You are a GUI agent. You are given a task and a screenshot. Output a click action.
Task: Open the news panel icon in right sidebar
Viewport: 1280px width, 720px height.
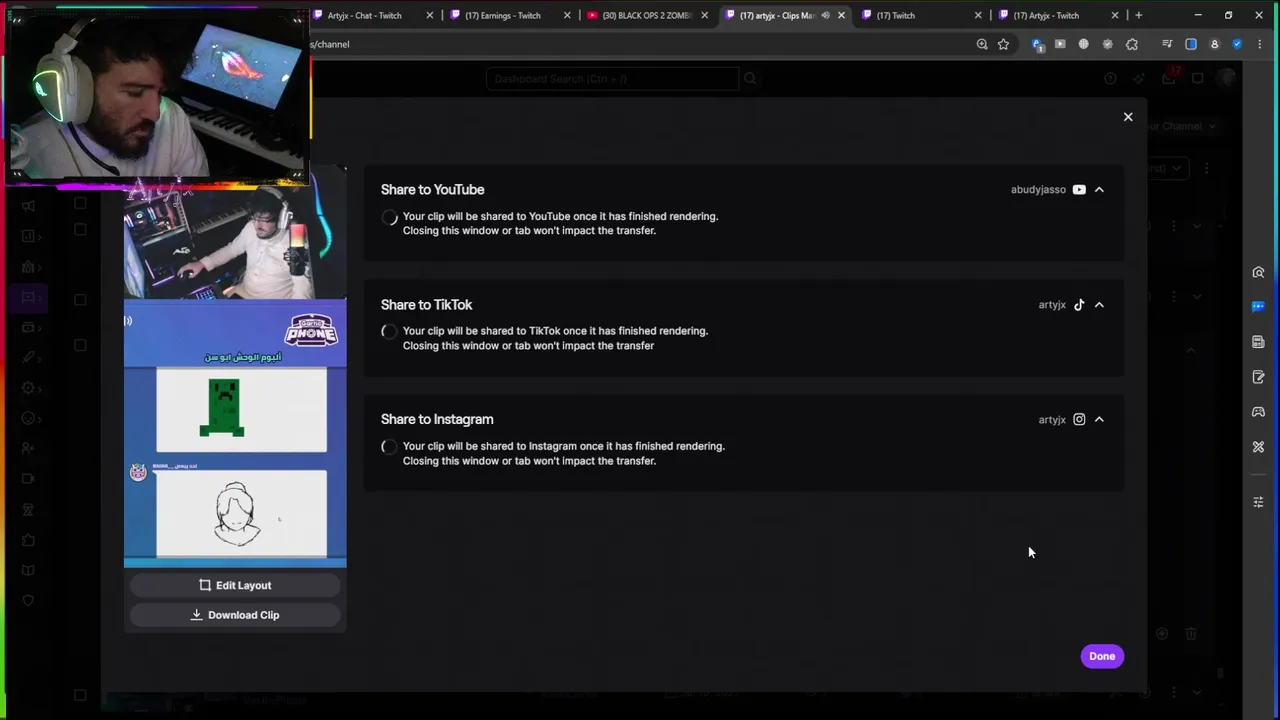tap(1258, 342)
